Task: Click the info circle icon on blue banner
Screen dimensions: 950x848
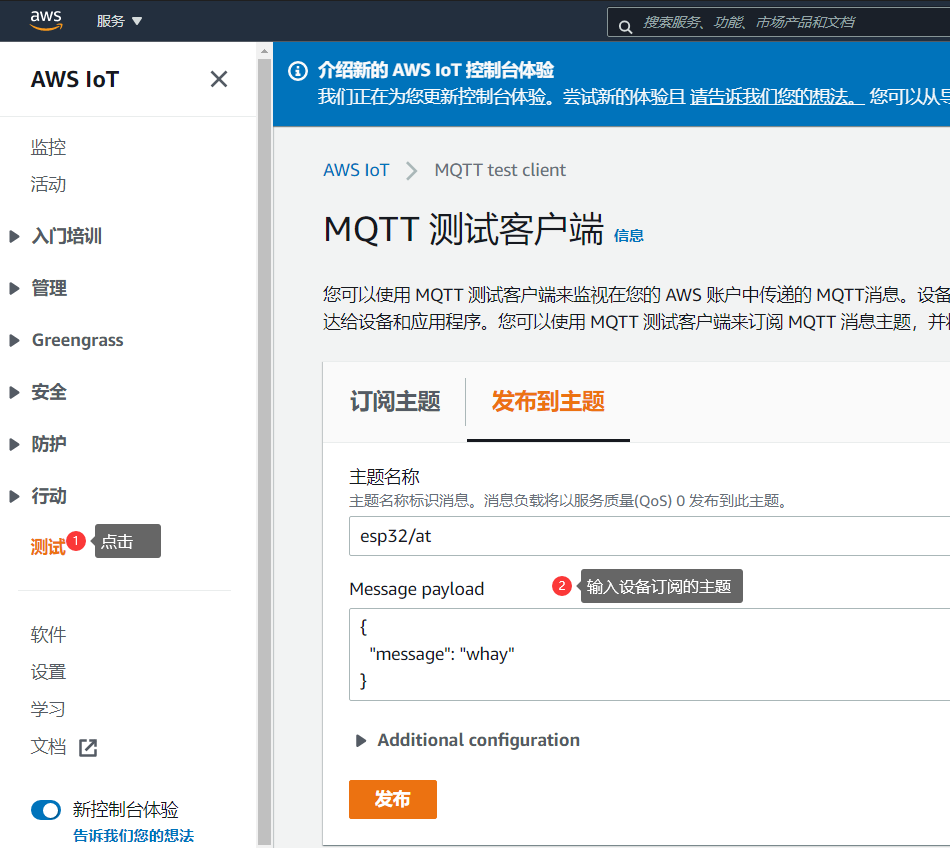Action: 297,70
